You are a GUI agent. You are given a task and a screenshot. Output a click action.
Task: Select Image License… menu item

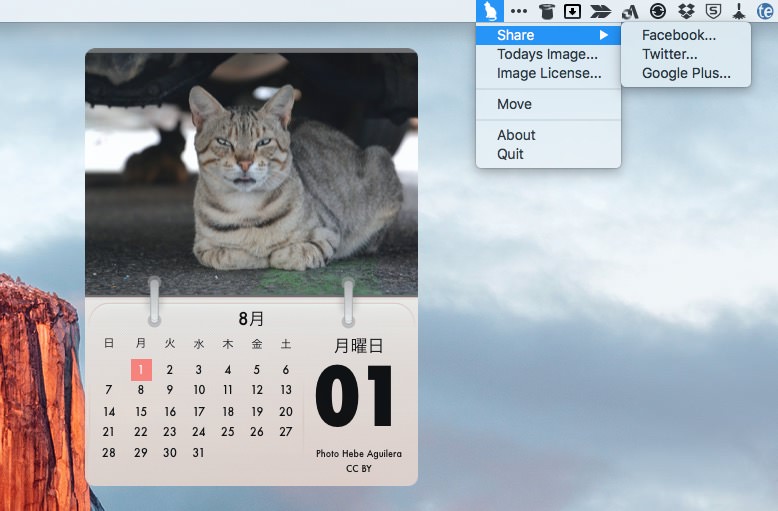(549, 73)
